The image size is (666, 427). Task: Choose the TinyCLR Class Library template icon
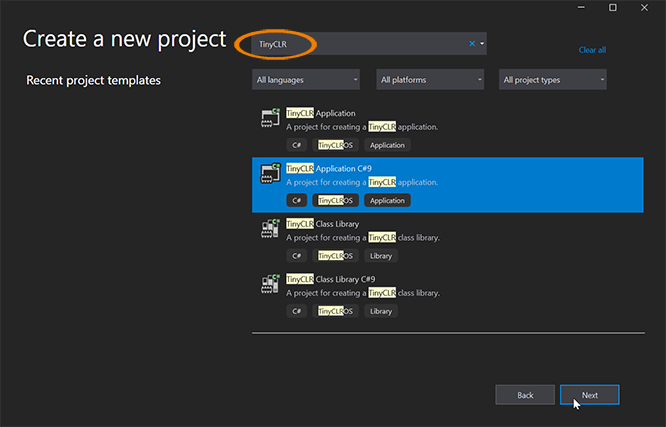tap(270, 229)
